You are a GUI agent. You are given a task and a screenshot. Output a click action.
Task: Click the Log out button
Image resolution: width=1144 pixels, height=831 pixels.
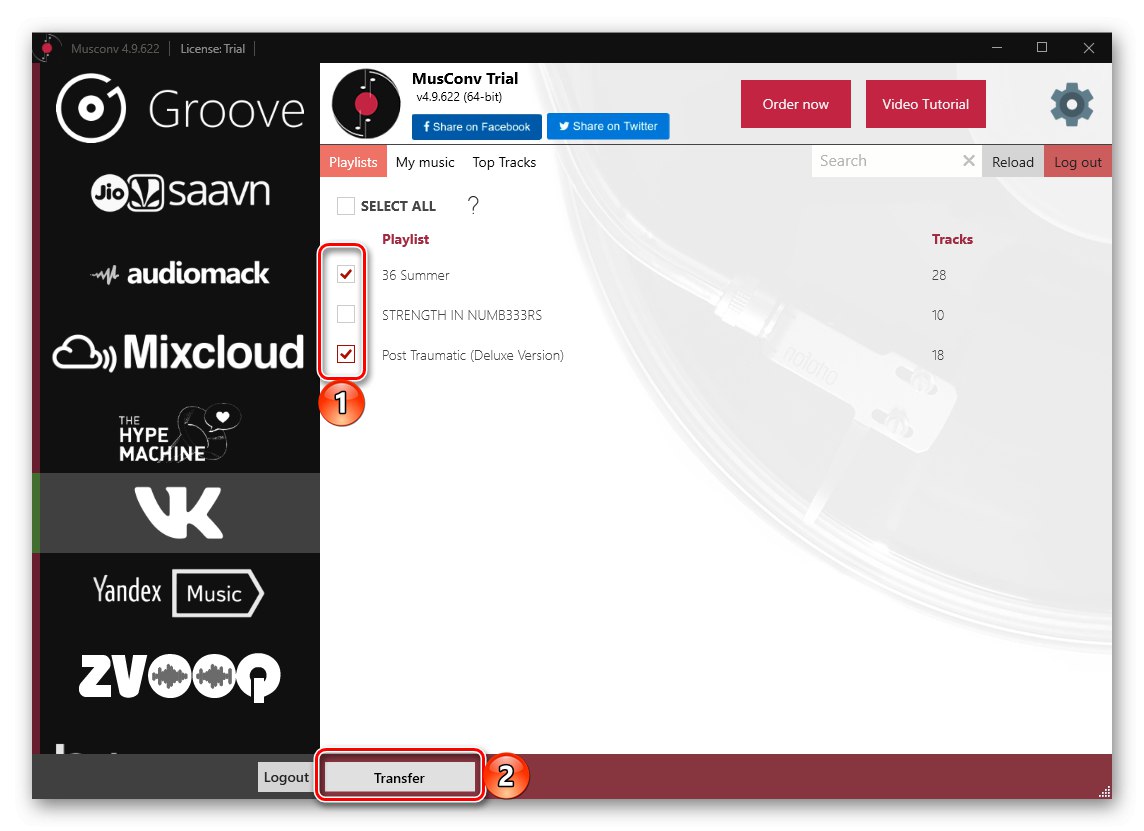click(x=1078, y=162)
